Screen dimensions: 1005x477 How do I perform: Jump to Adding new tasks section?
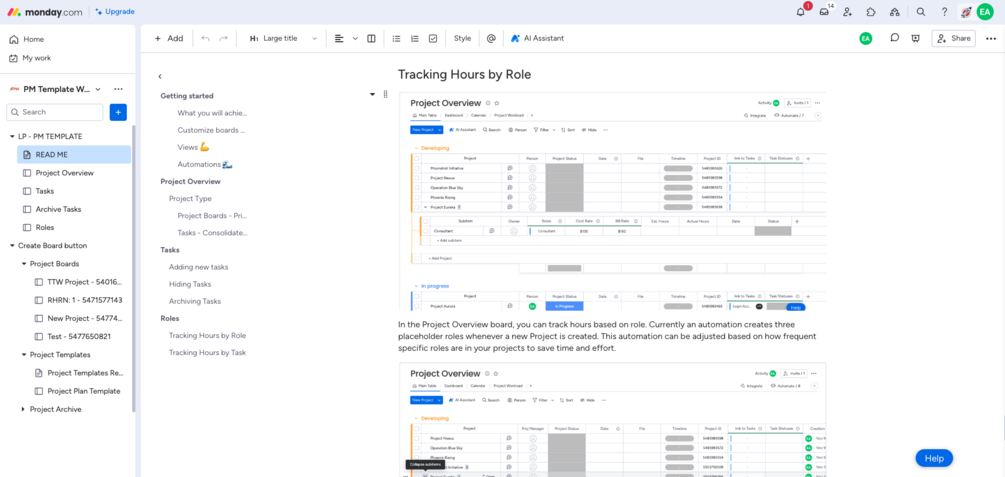pos(199,267)
